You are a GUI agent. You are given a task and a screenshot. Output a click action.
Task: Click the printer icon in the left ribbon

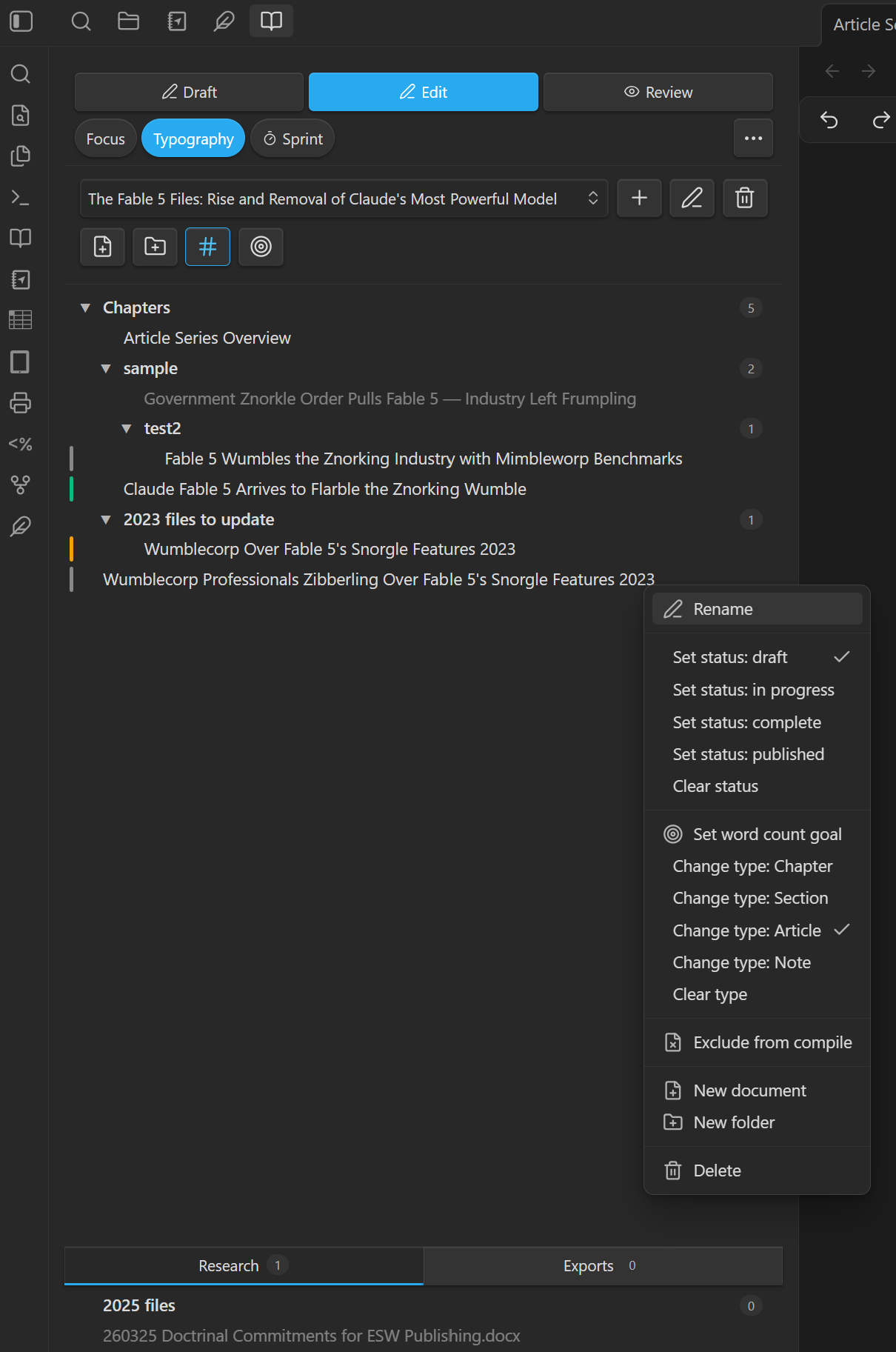tap(21, 402)
